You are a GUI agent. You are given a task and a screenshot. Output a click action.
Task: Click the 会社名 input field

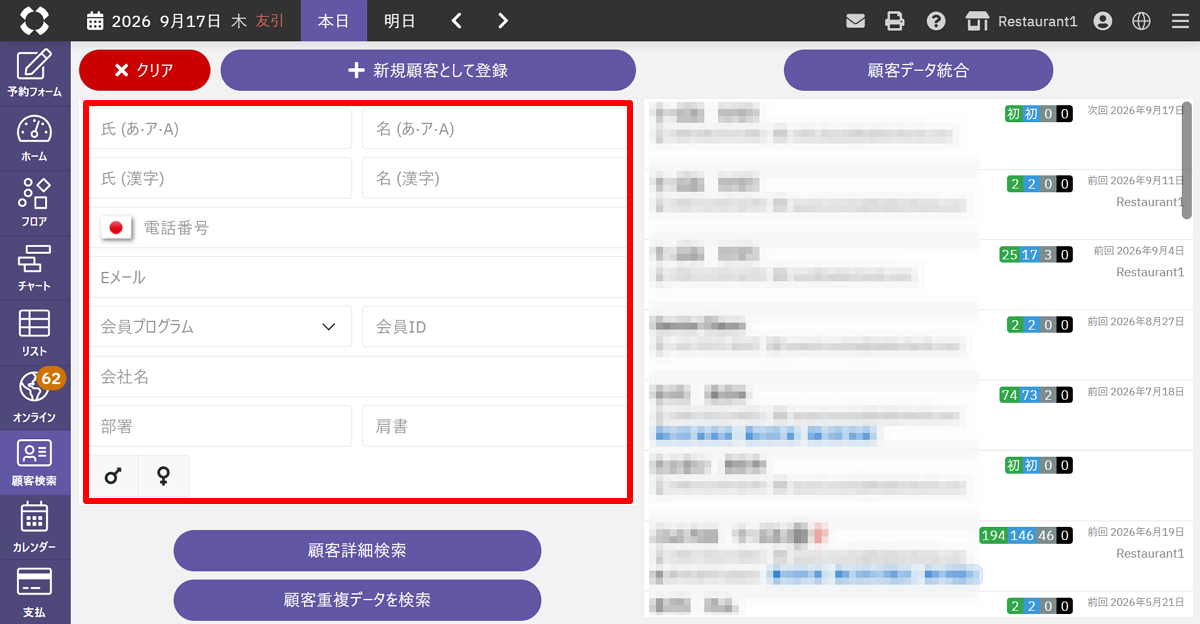pyautogui.click(x=358, y=377)
